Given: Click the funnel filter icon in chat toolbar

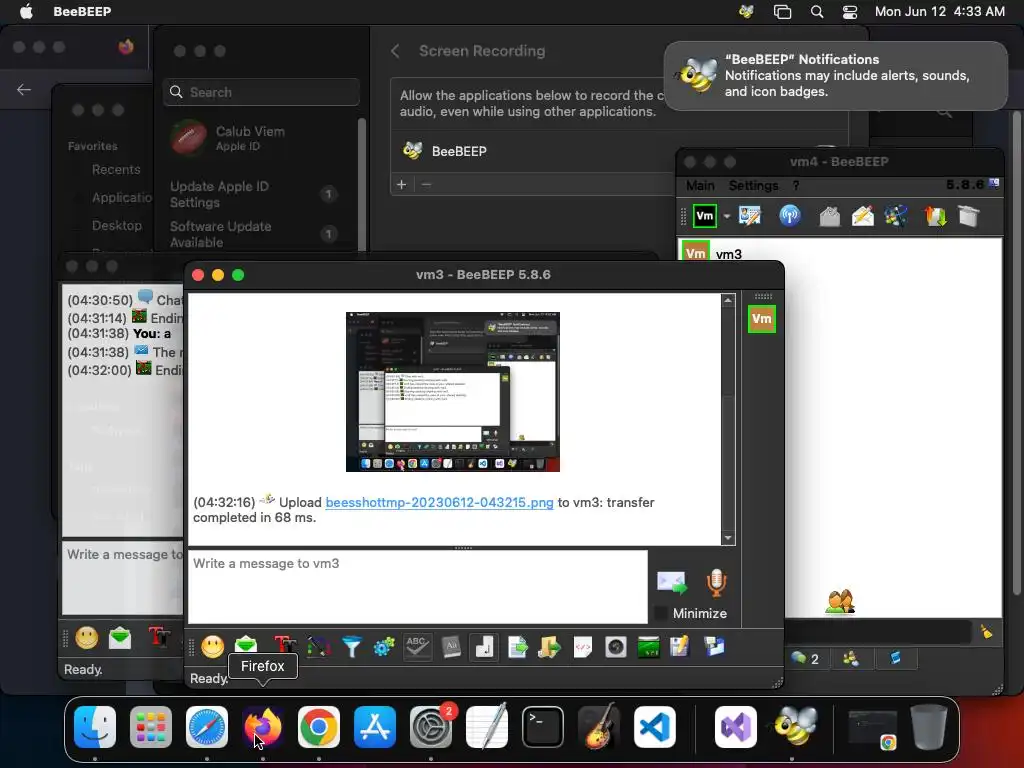Looking at the screenshot, I should (x=351, y=647).
